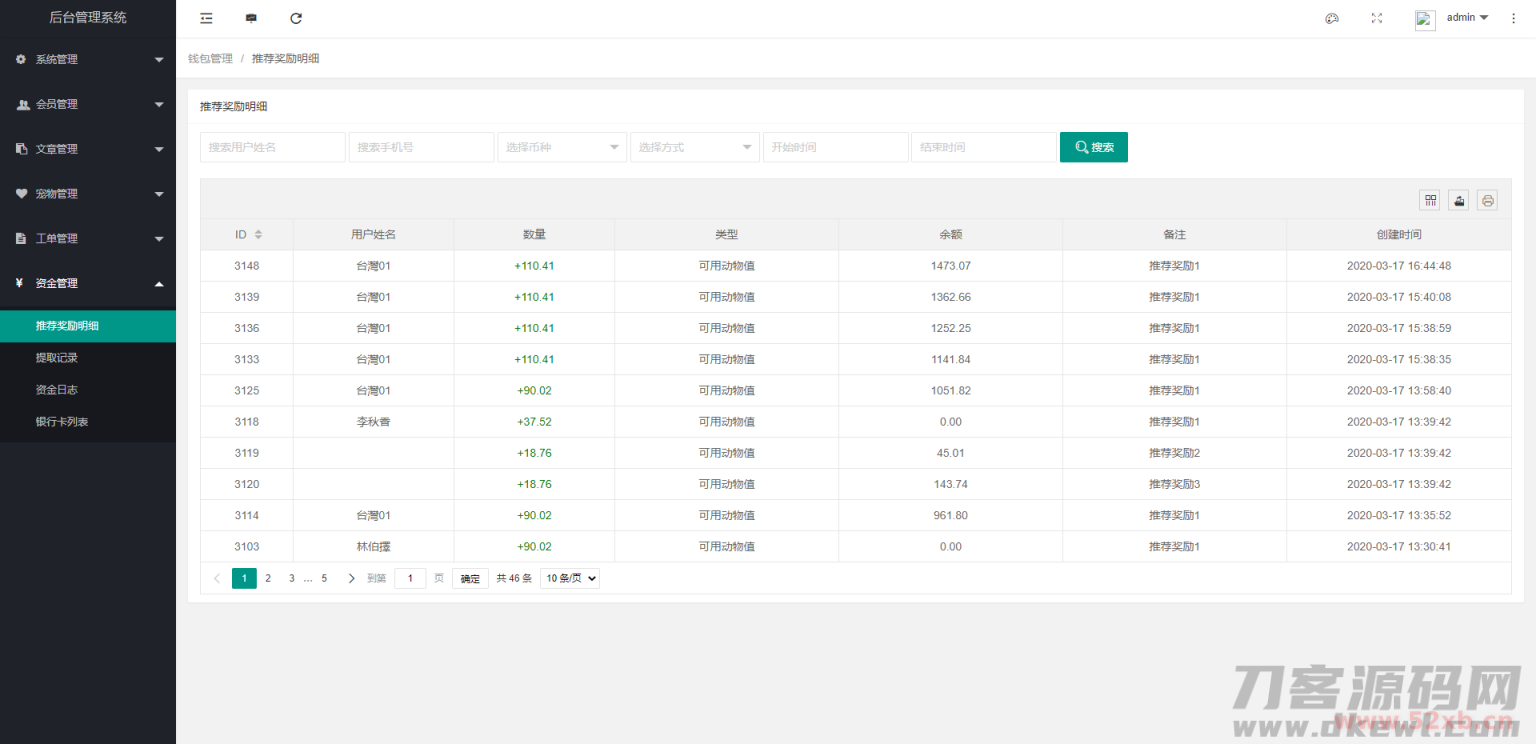The width and height of the screenshot is (1536, 744).
Task: Go to page 2 of results
Action: (268, 578)
